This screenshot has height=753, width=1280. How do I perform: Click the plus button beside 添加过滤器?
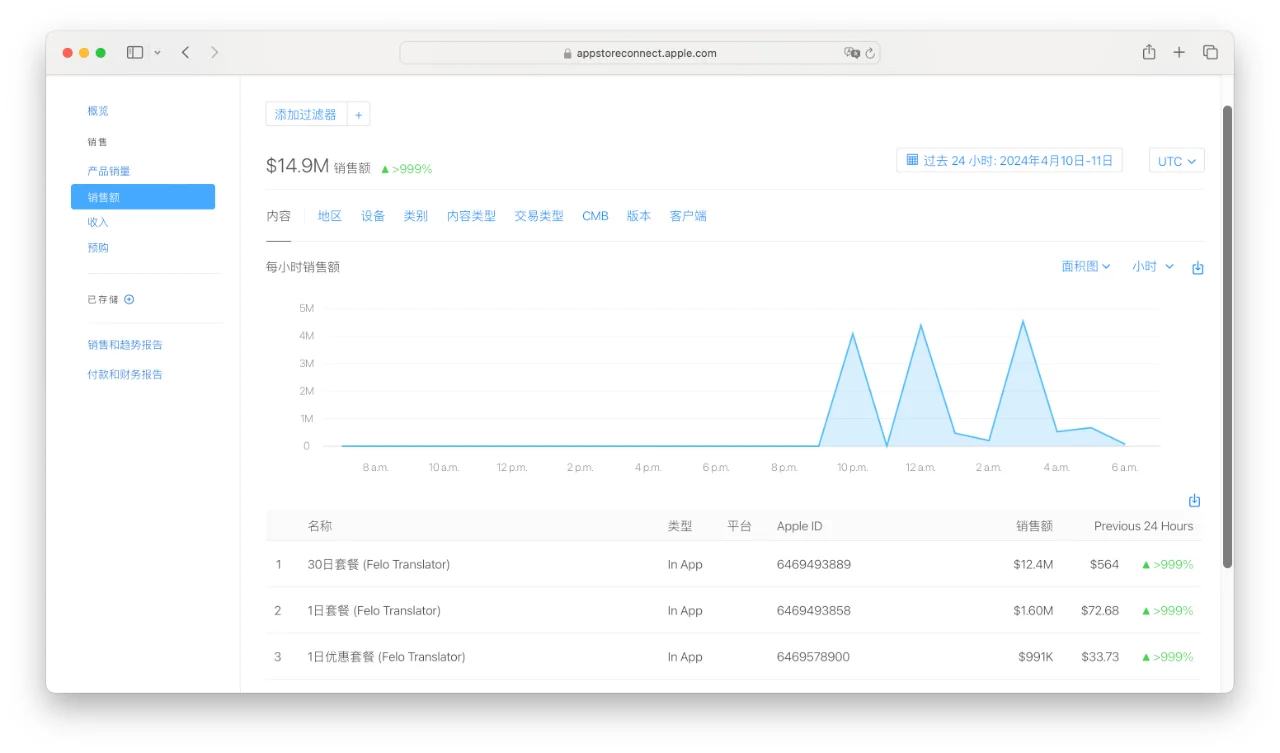359,115
